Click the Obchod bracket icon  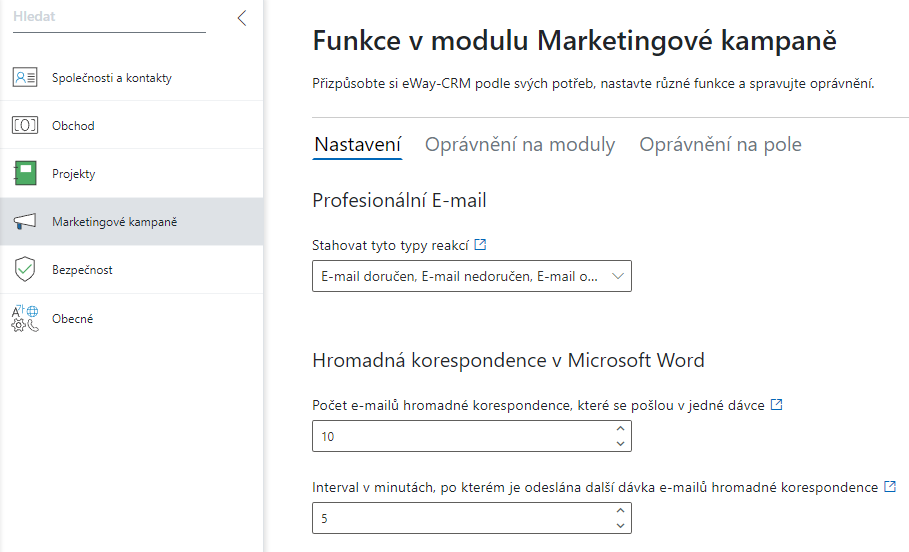(x=25, y=125)
